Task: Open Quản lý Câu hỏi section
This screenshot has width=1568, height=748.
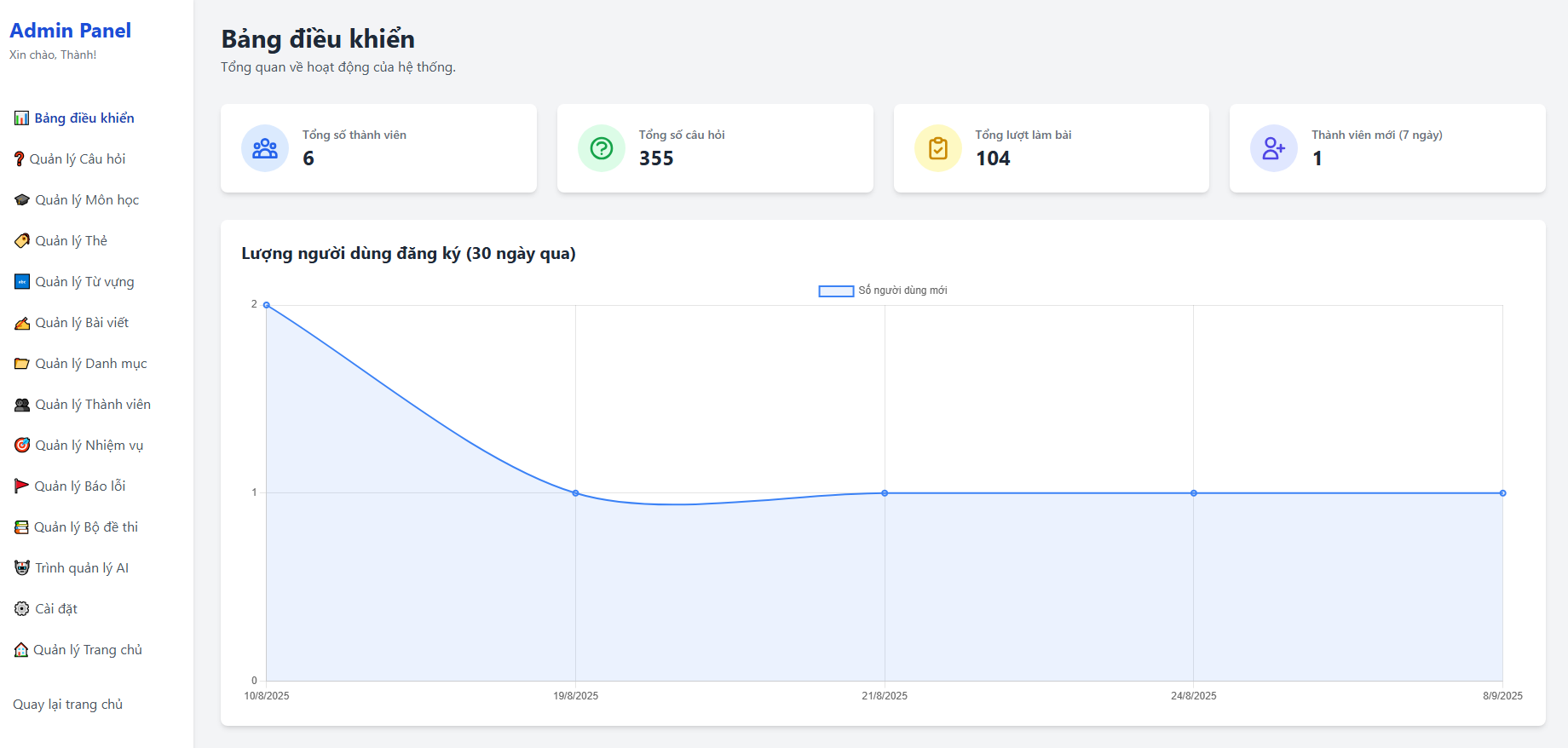Action: tap(77, 158)
